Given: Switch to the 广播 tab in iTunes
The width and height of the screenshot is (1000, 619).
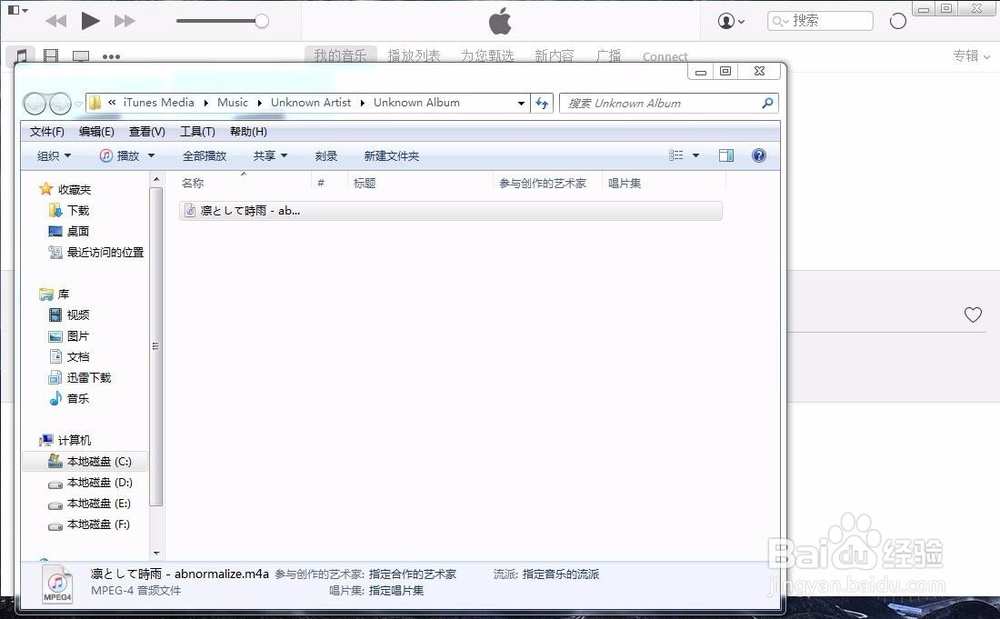Looking at the screenshot, I should point(608,56).
